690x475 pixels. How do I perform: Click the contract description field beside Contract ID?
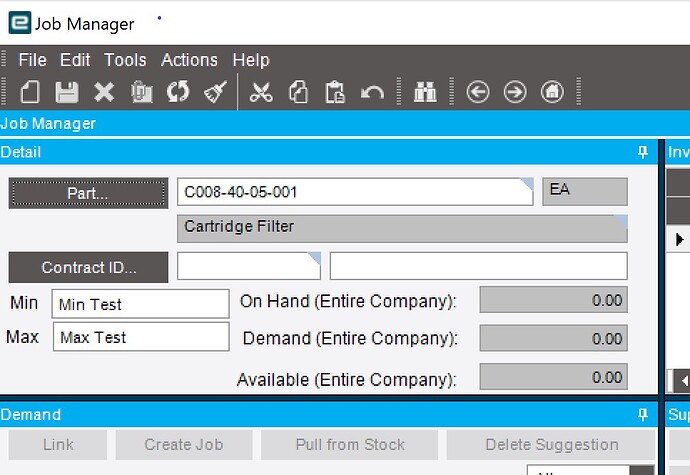click(x=478, y=266)
